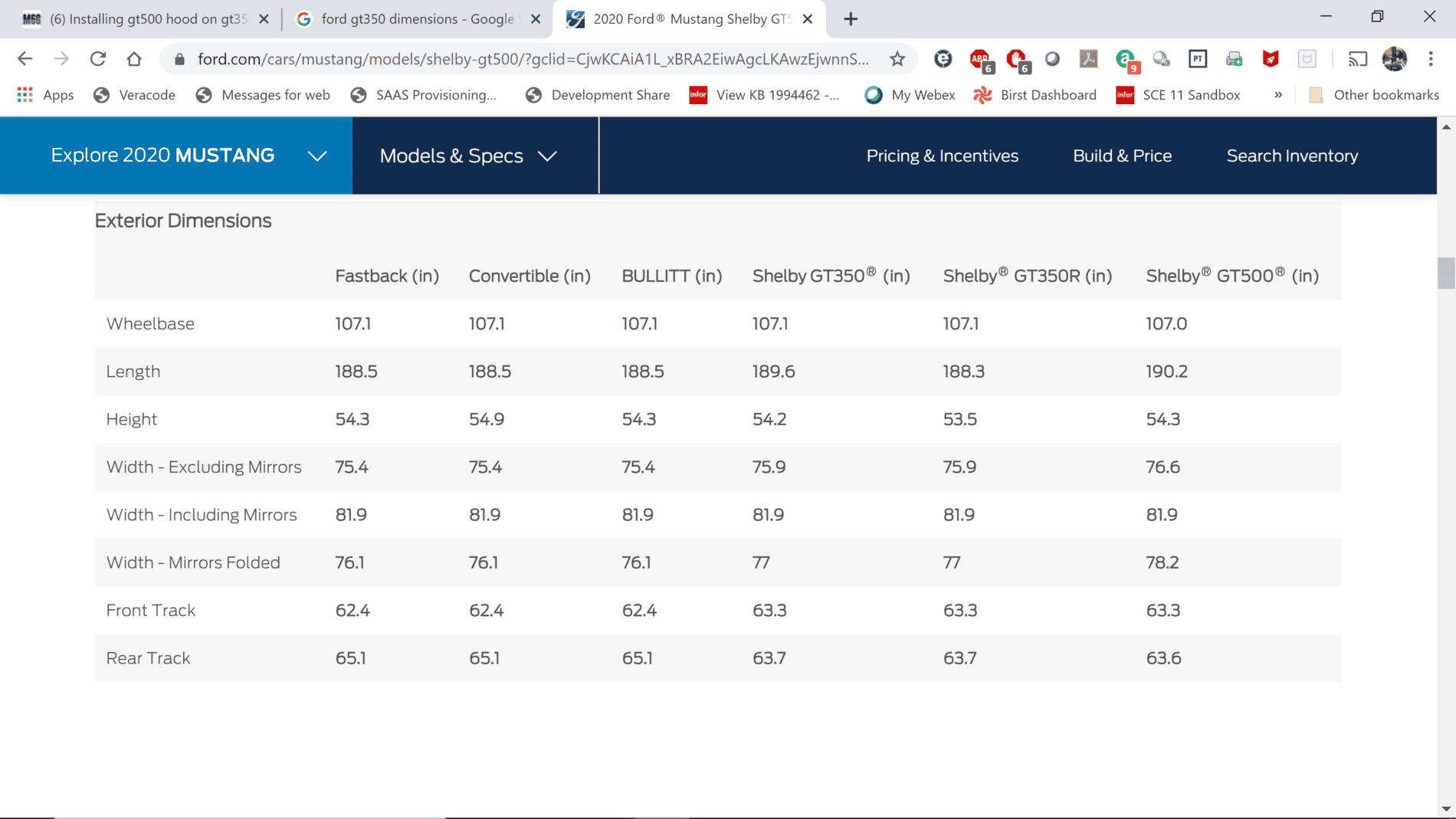Click the AdBlock Plus extension icon
This screenshot has height=819, width=1456.
point(980,60)
